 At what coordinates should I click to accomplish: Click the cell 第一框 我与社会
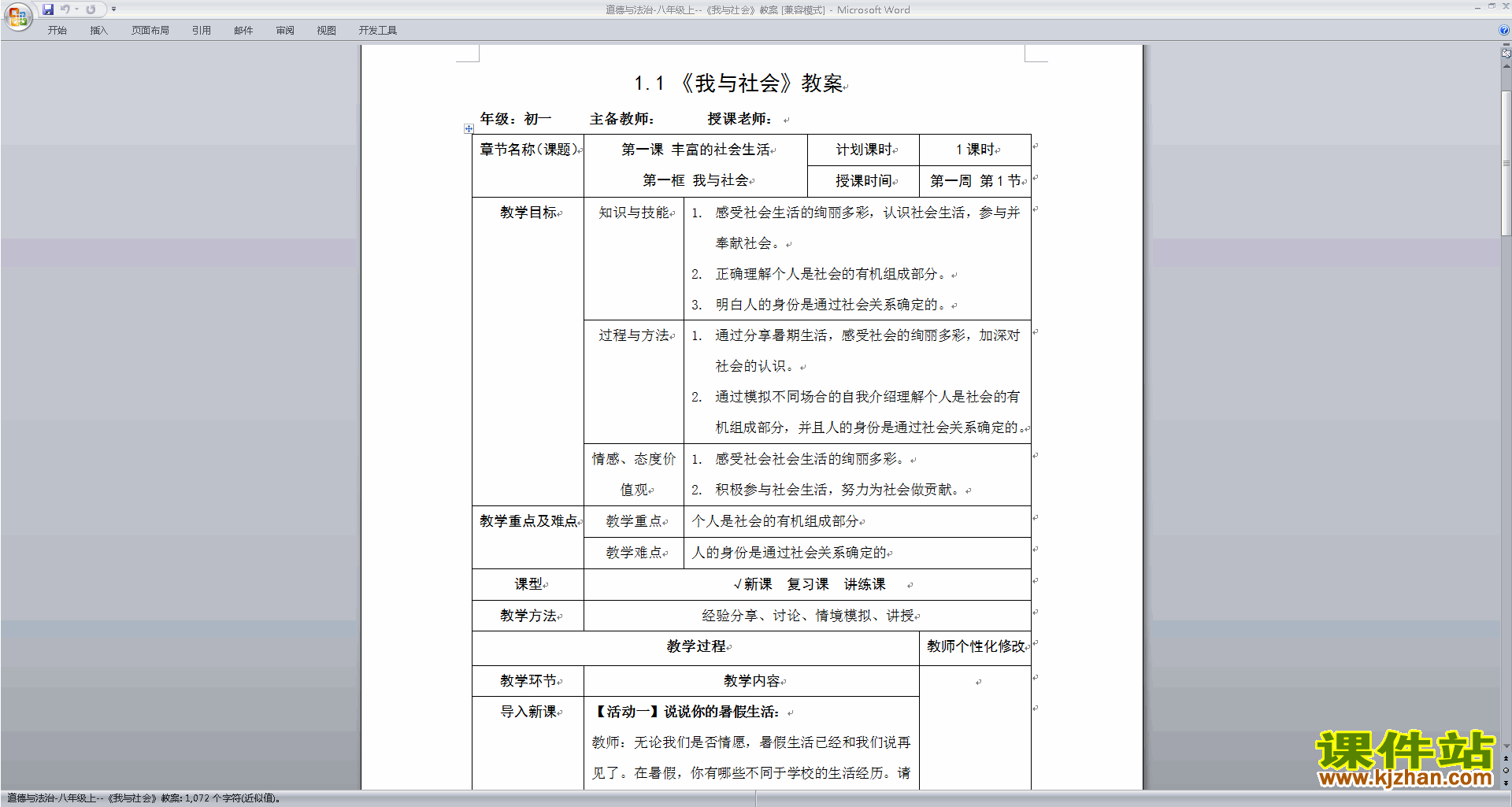click(696, 181)
